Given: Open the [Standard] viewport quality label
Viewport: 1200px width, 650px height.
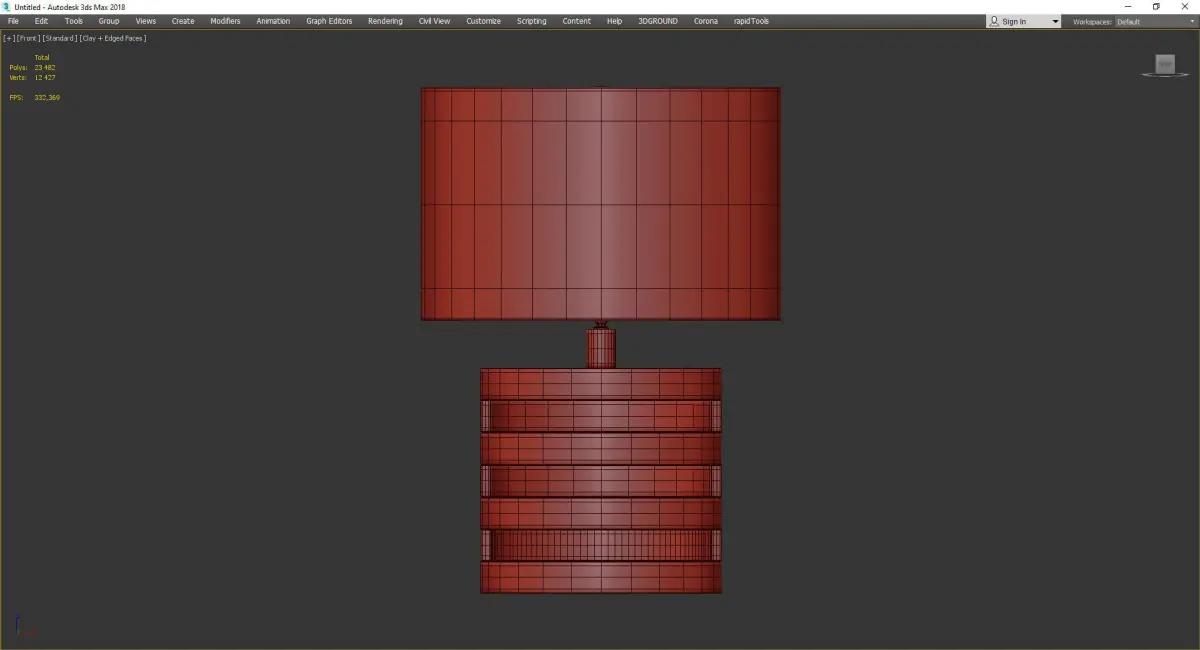Looking at the screenshot, I should click(x=60, y=38).
